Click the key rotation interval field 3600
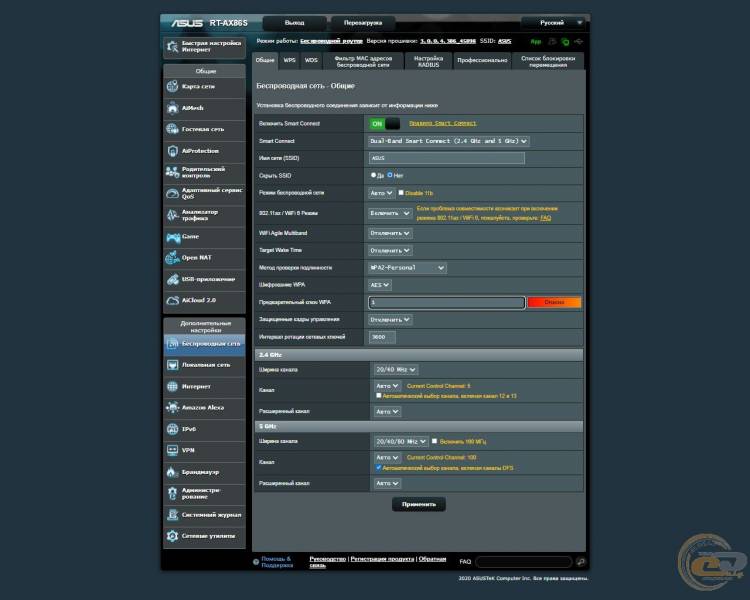This screenshot has width=750, height=600. pos(382,337)
